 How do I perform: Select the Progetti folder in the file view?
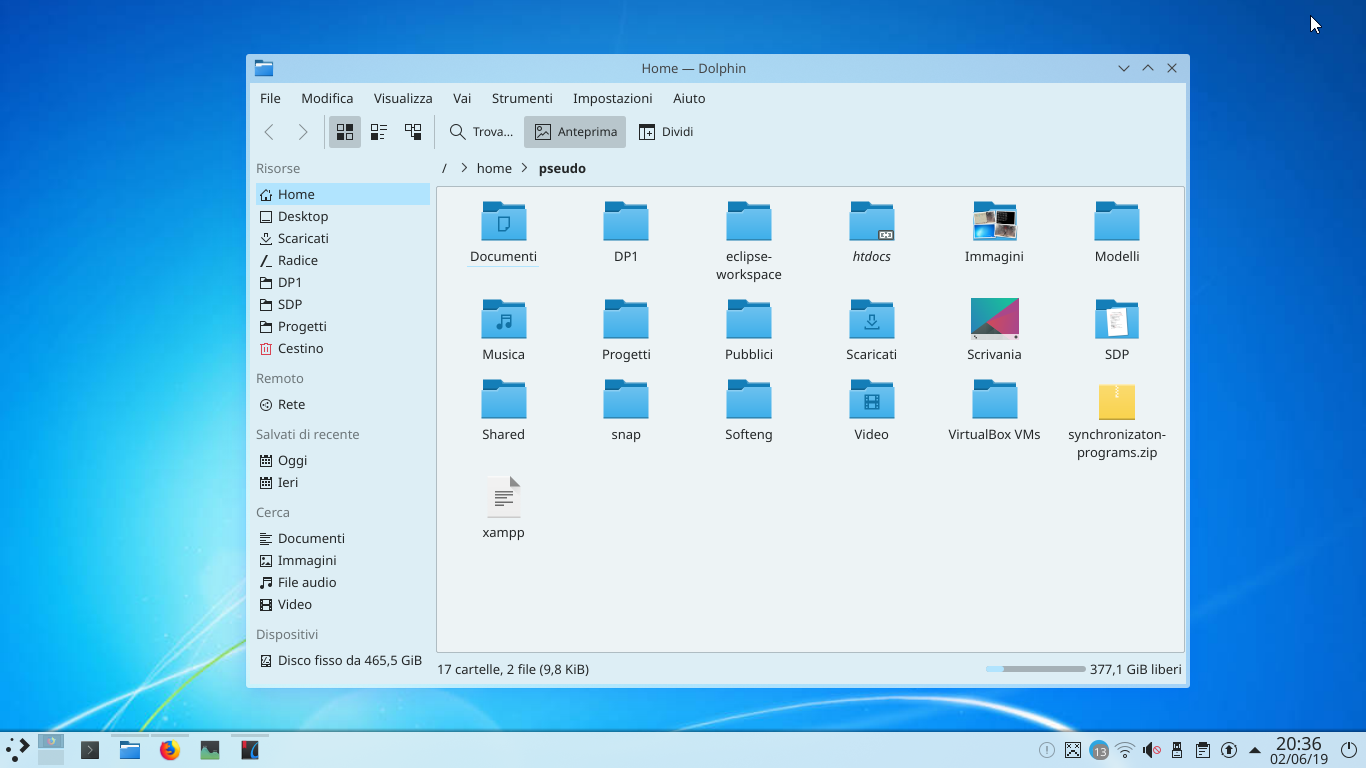(626, 319)
